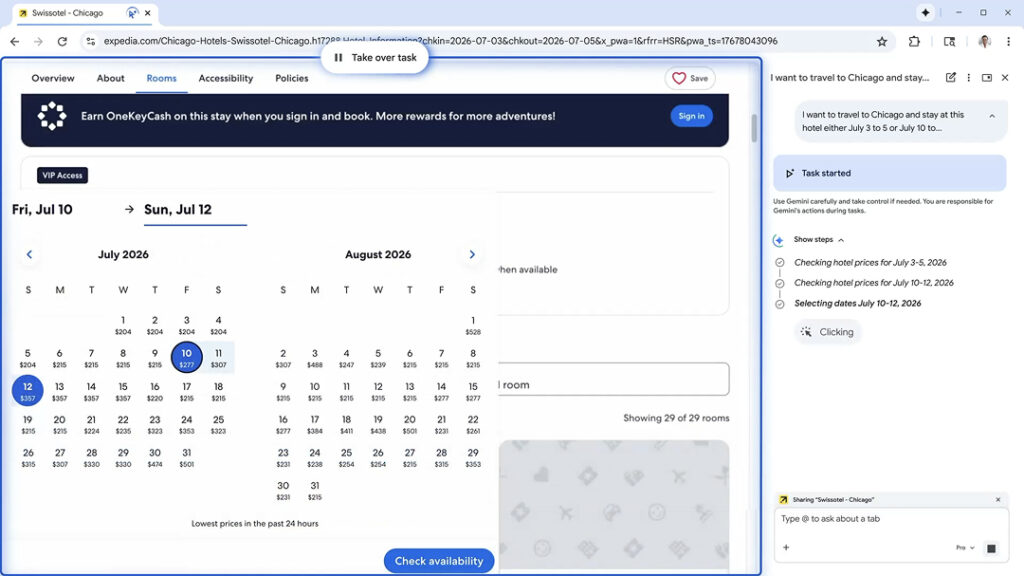Reload the Expedia page
The width and height of the screenshot is (1024, 576).
(x=62, y=42)
